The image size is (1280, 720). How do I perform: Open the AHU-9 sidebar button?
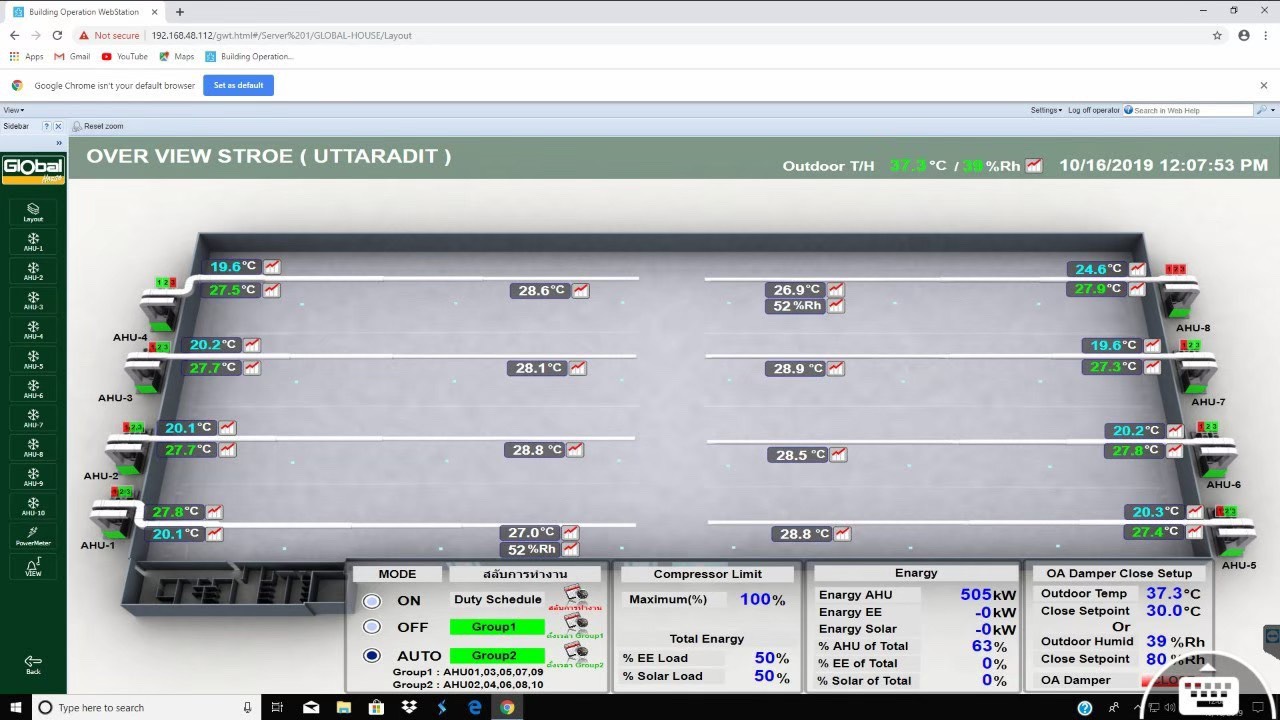click(x=33, y=477)
